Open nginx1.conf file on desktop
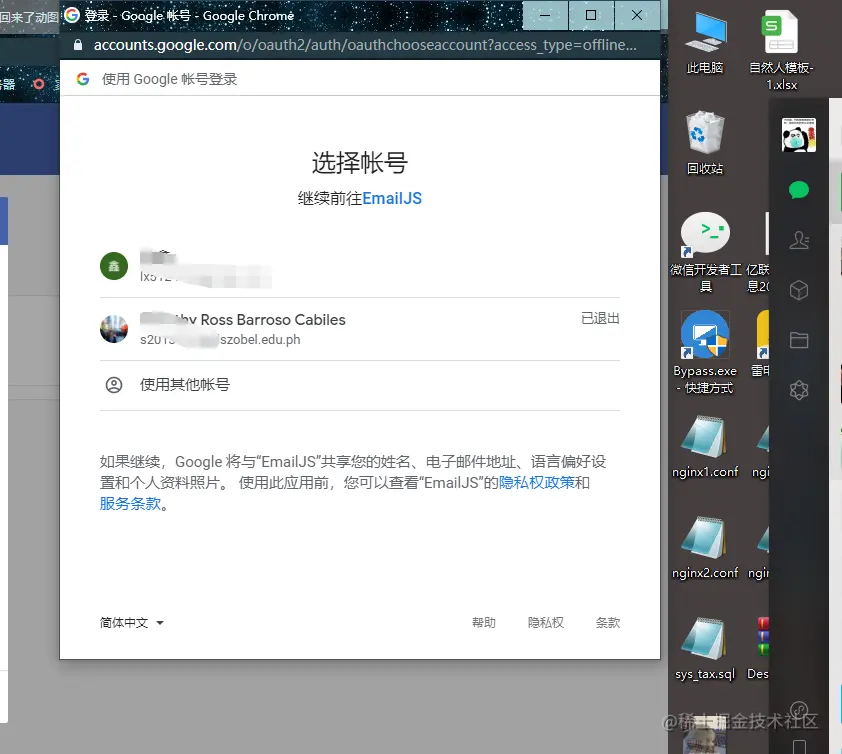 click(x=705, y=447)
